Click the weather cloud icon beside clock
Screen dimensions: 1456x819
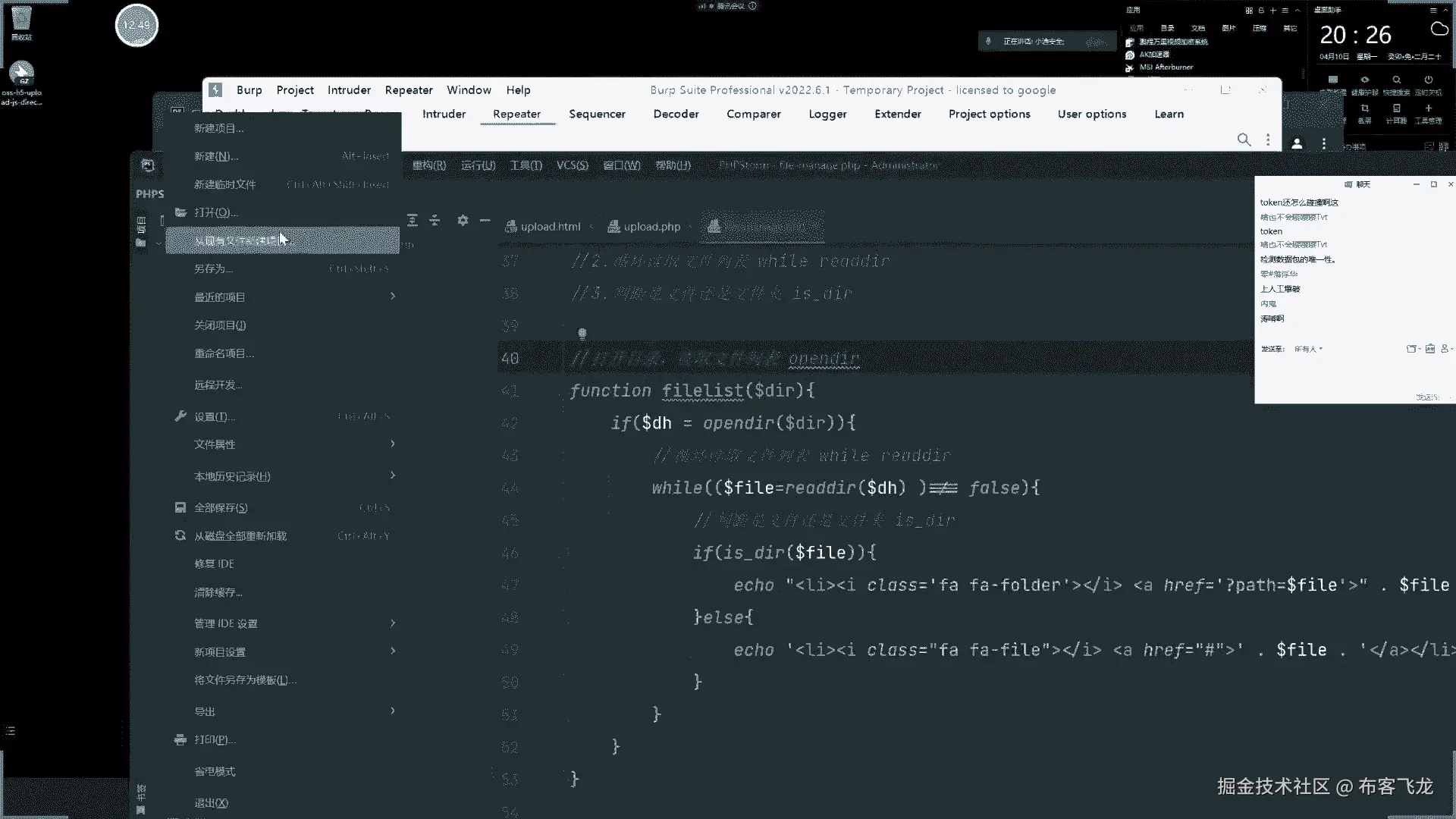pos(1439,30)
